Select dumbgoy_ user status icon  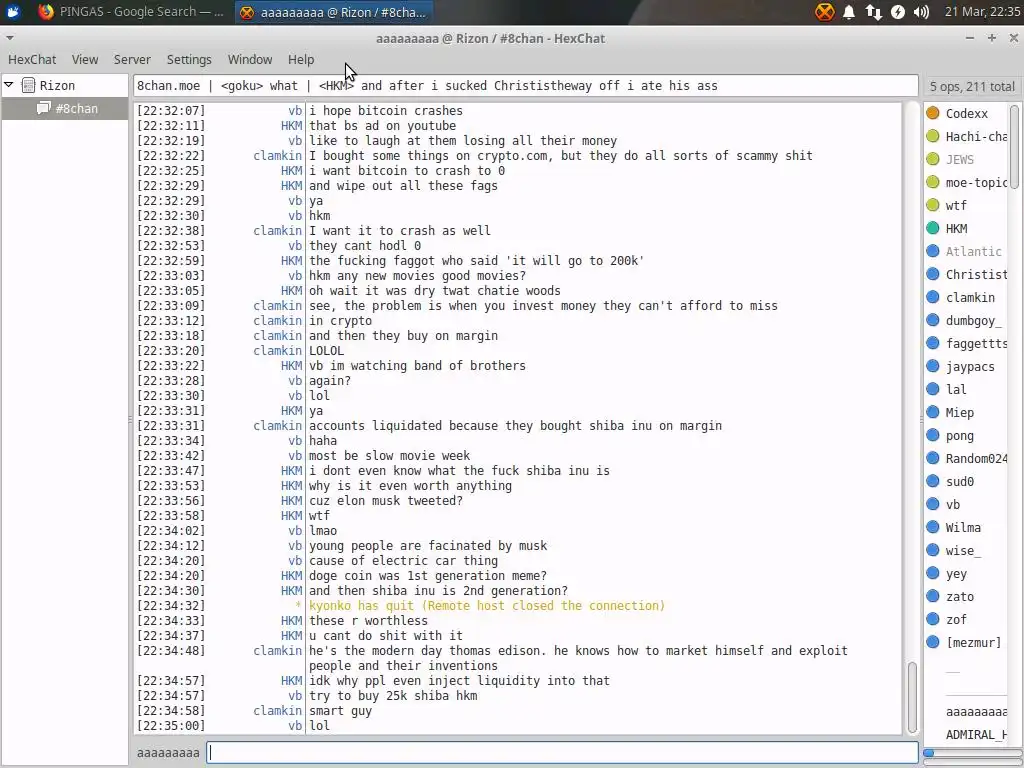933,320
